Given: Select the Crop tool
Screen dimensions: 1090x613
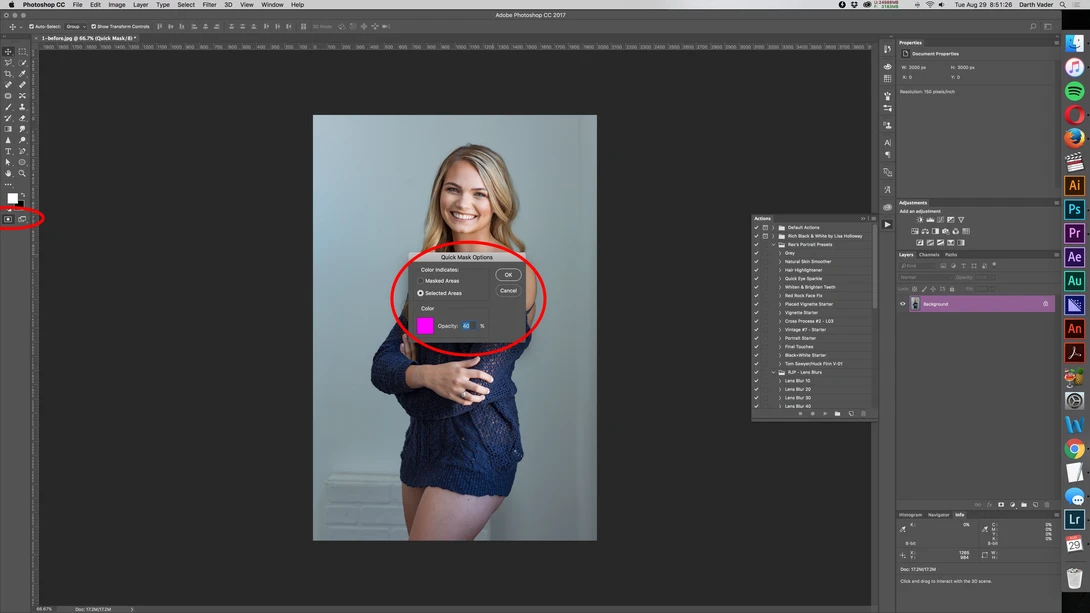Looking at the screenshot, I should 8,74.
